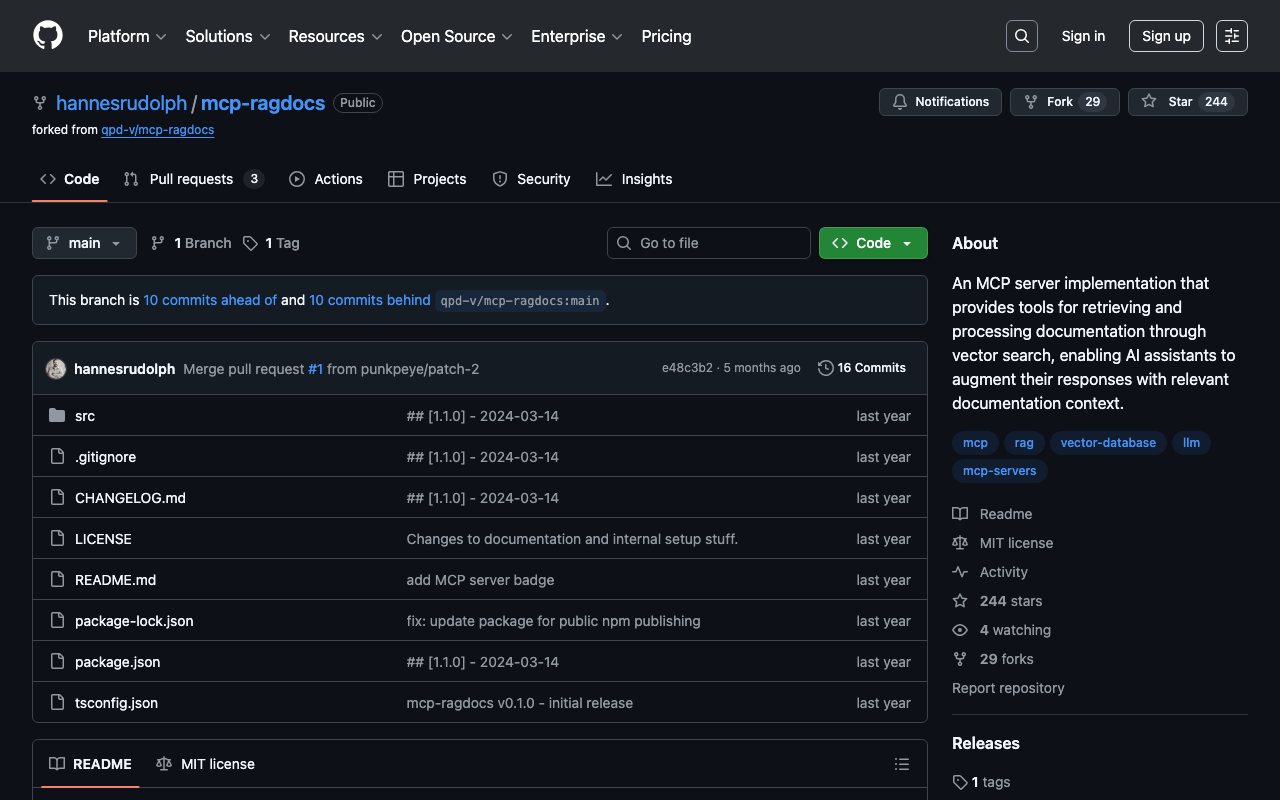Screen dimensions: 1280x800
Task: Click the commit history clock icon
Action: pos(825,368)
